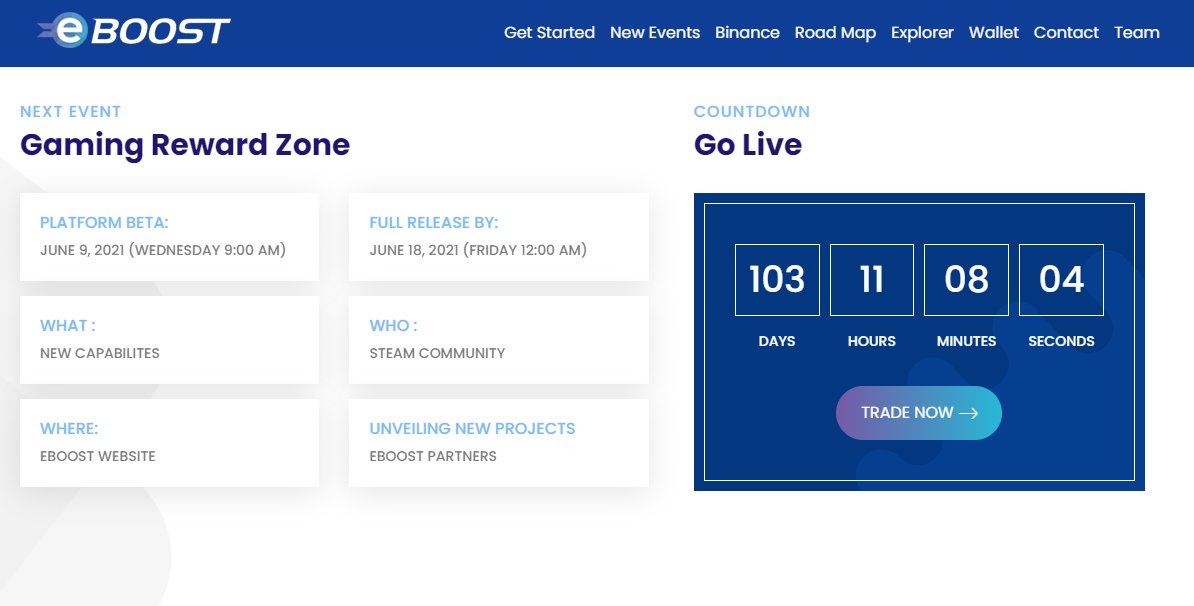Go to New Events page
1194x606 pixels.
[x=655, y=33]
